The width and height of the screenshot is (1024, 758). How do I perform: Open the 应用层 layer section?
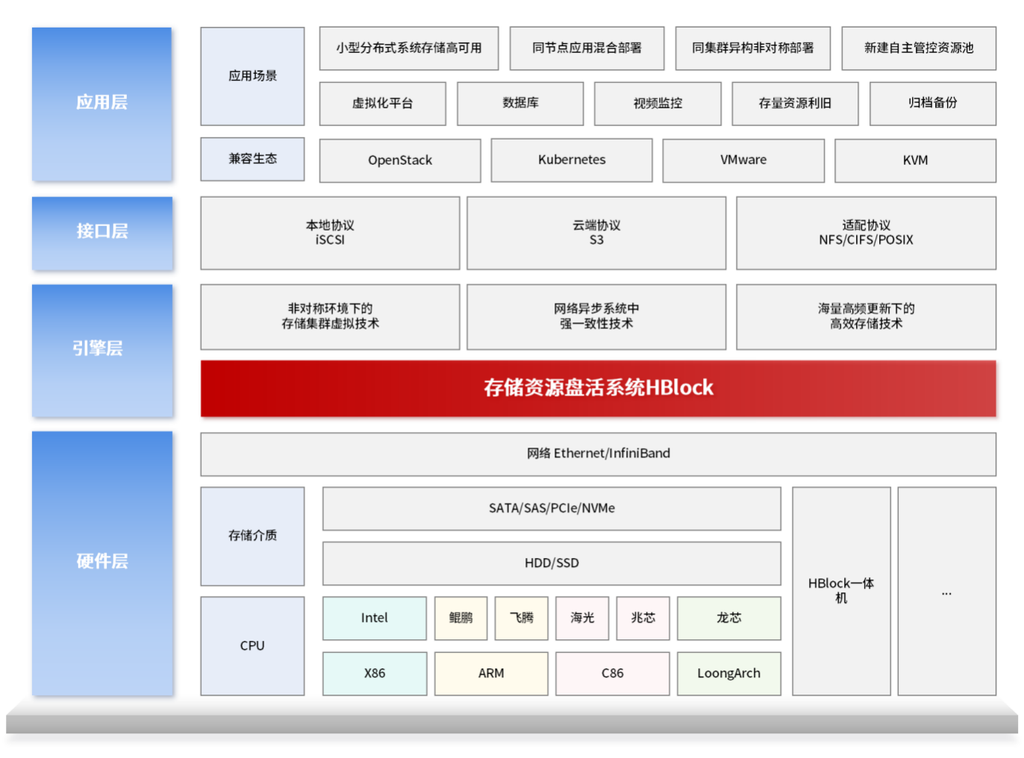[x=101, y=103]
